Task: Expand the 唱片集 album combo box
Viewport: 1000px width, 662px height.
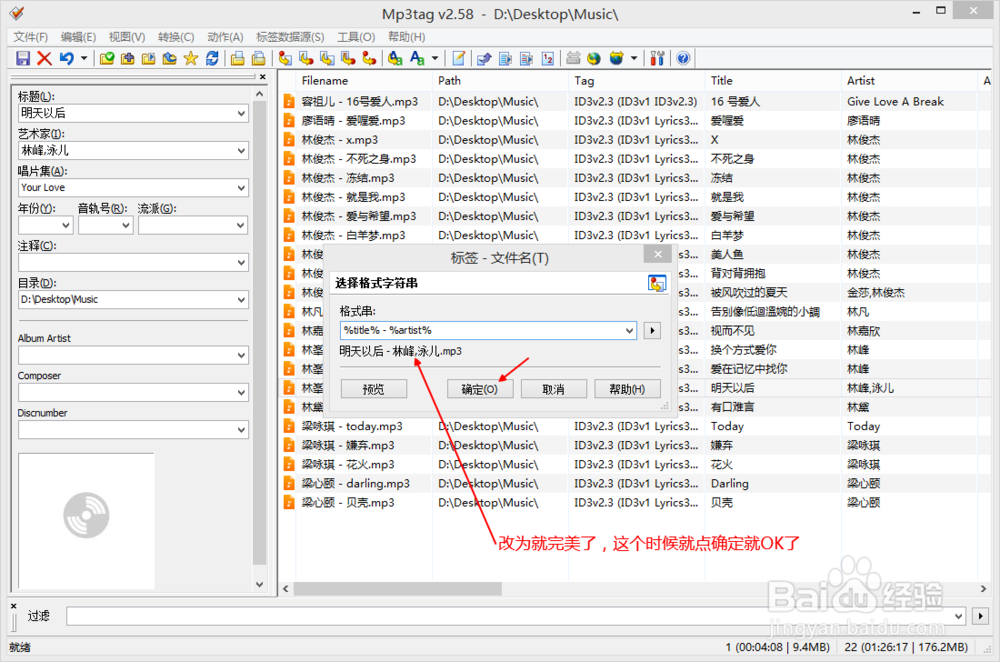Action: pyautogui.click(x=241, y=188)
